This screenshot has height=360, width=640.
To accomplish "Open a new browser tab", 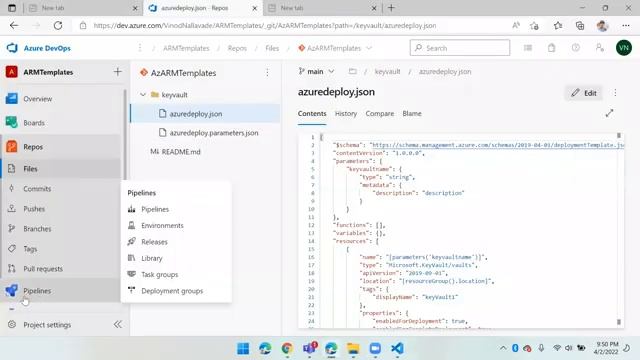I will click(391, 8).
